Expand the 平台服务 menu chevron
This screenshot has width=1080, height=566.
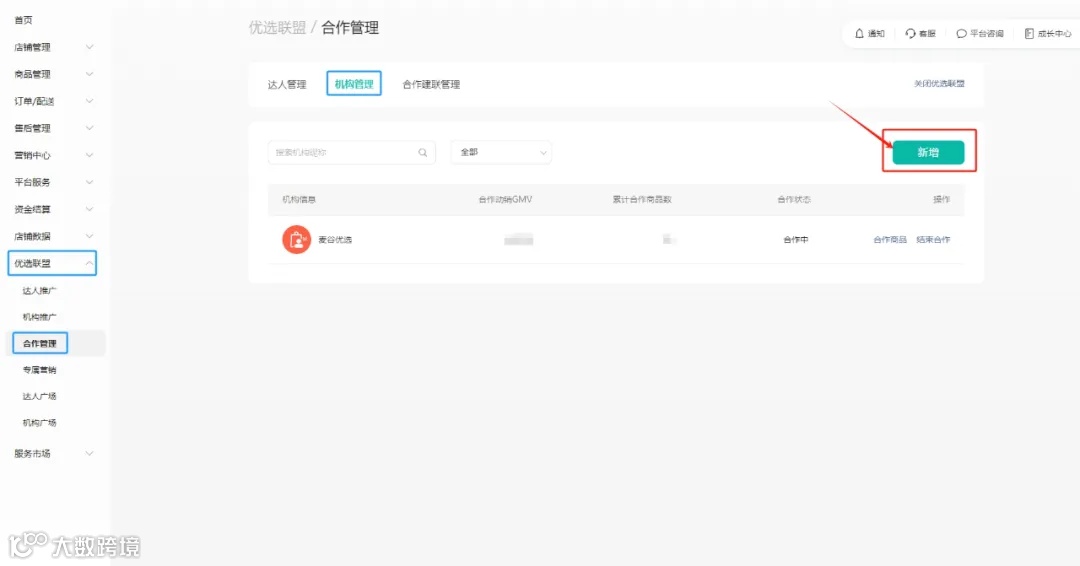[x=89, y=182]
